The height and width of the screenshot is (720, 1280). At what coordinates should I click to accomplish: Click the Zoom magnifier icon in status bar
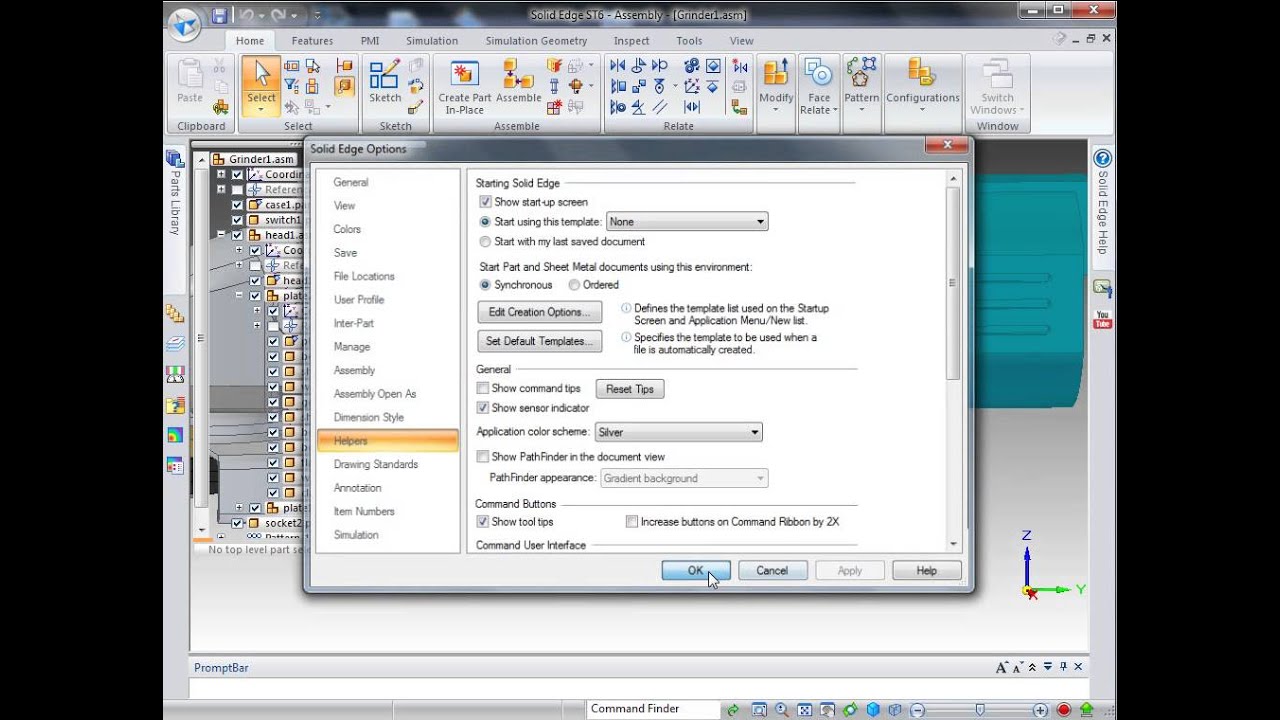tap(782, 710)
